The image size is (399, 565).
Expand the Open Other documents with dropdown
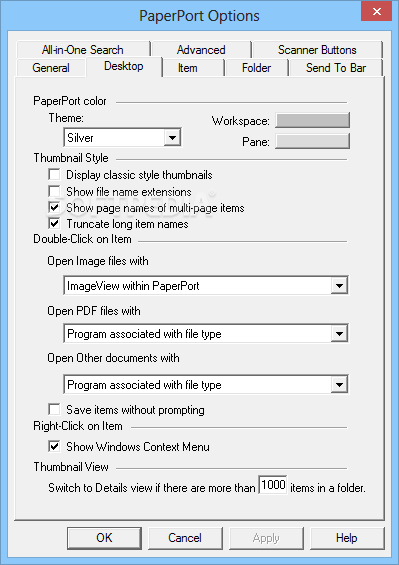coord(206,384)
